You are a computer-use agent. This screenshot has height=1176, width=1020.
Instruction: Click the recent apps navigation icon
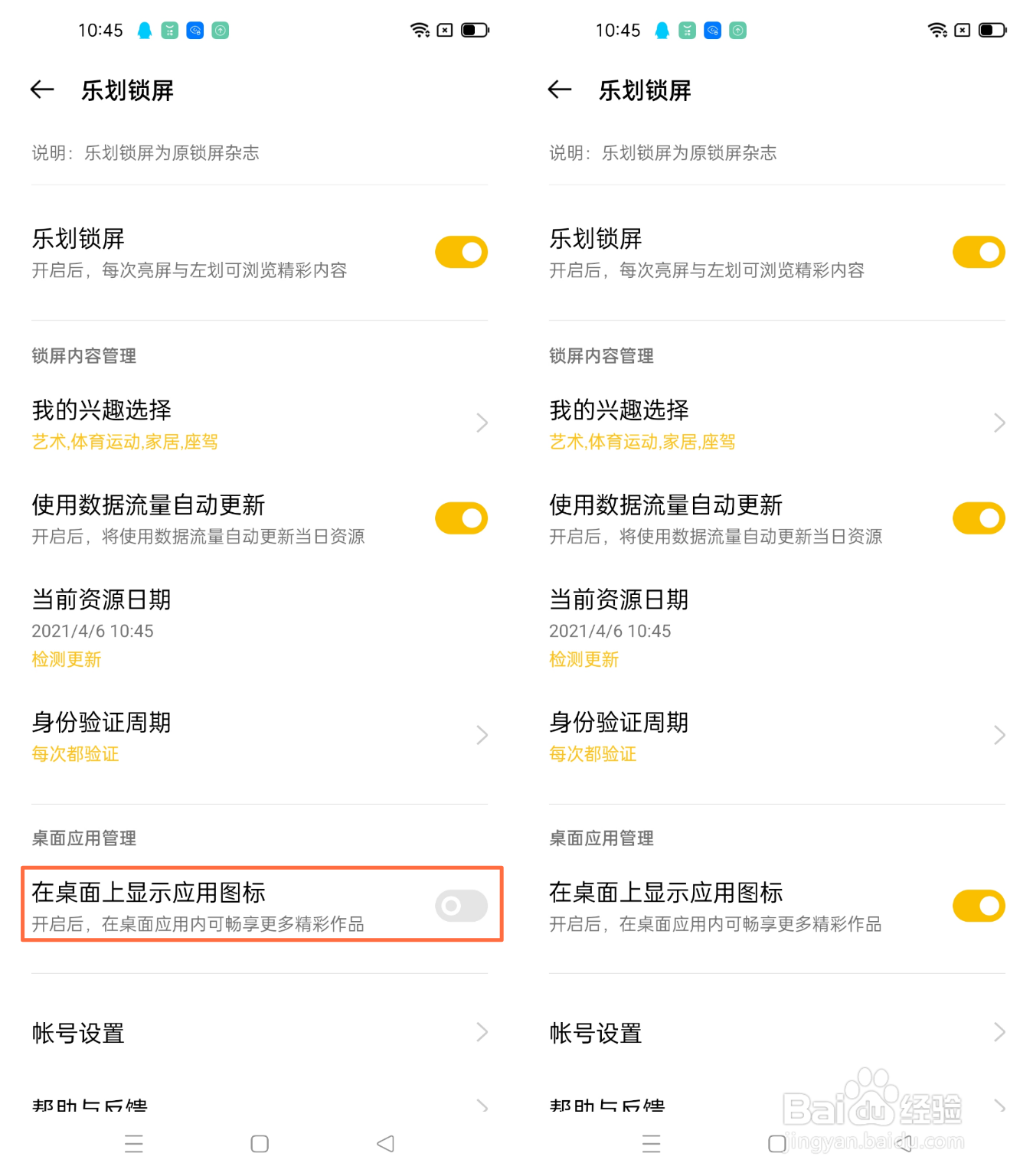[x=134, y=1143]
